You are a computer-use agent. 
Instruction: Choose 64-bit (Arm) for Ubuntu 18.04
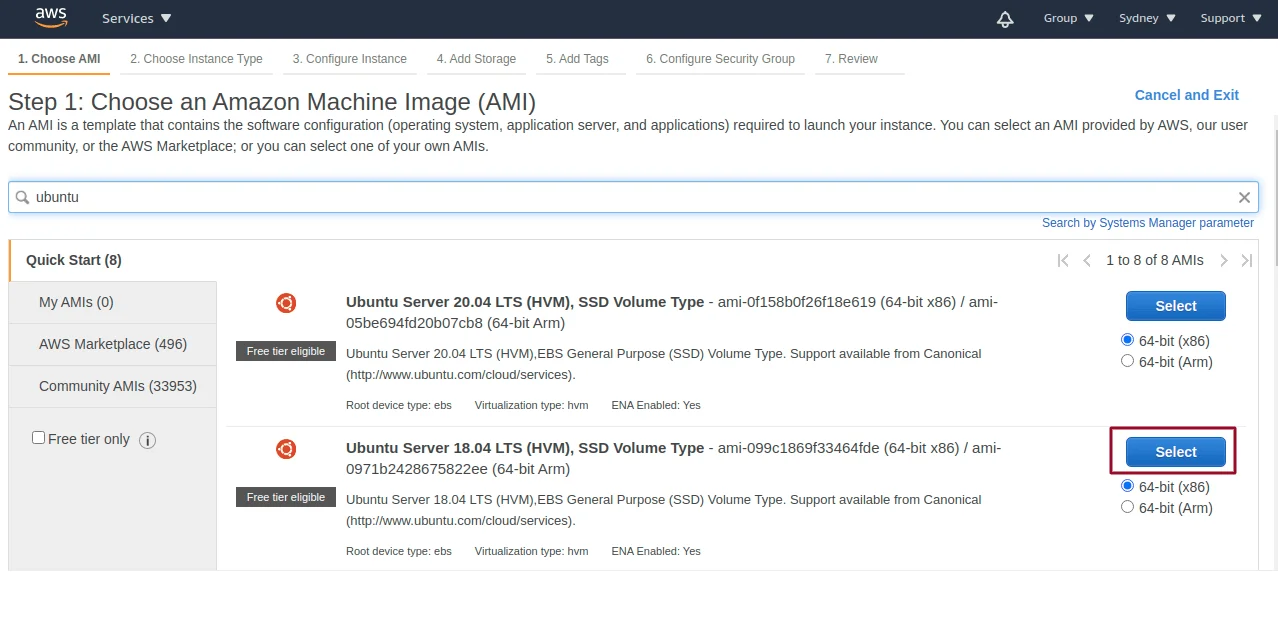[x=1128, y=507]
